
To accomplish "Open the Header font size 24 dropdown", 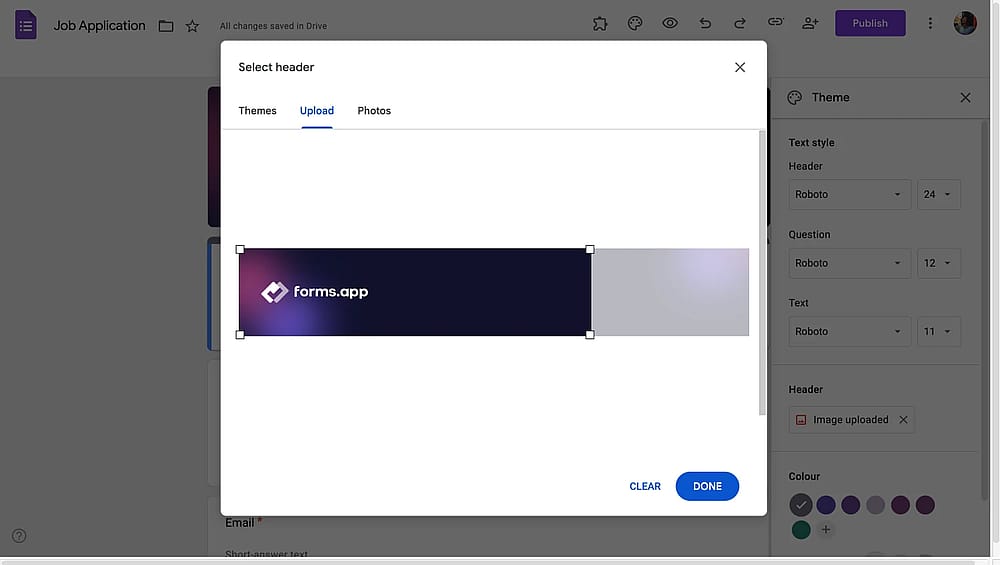I will [x=939, y=194].
